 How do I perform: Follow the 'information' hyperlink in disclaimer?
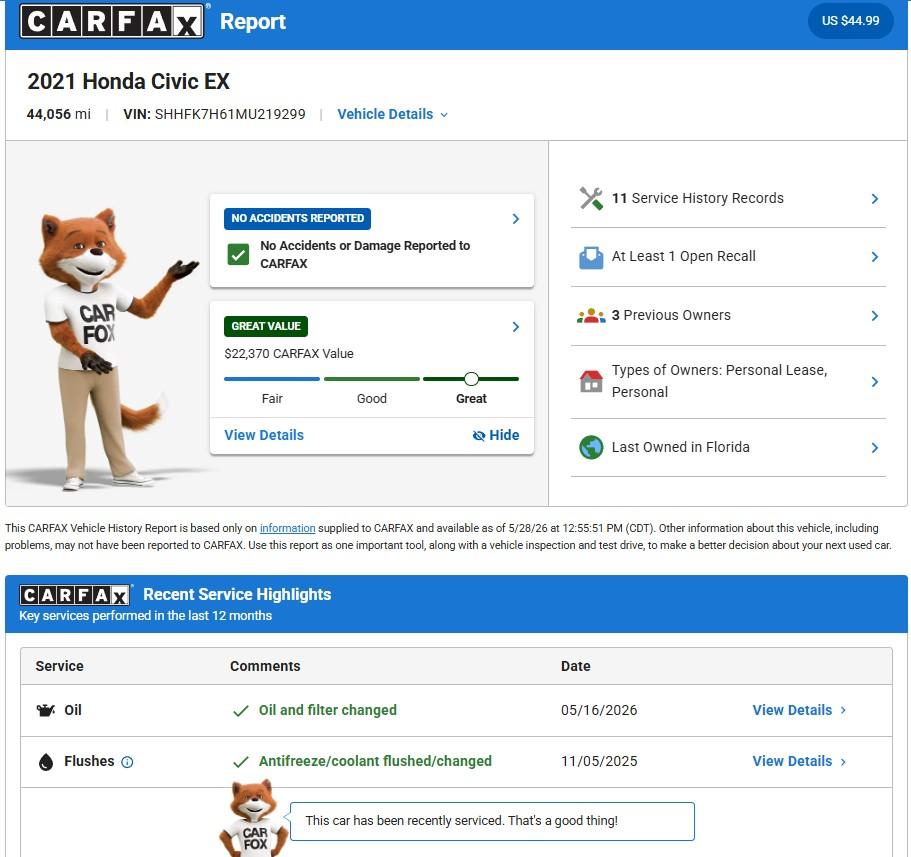[287, 528]
